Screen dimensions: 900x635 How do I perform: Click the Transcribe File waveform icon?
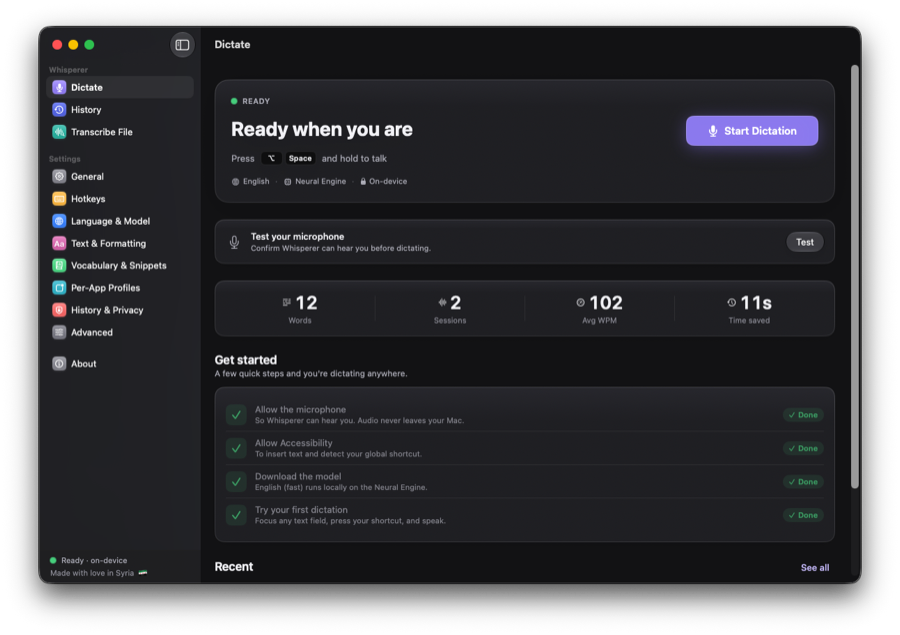point(59,132)
